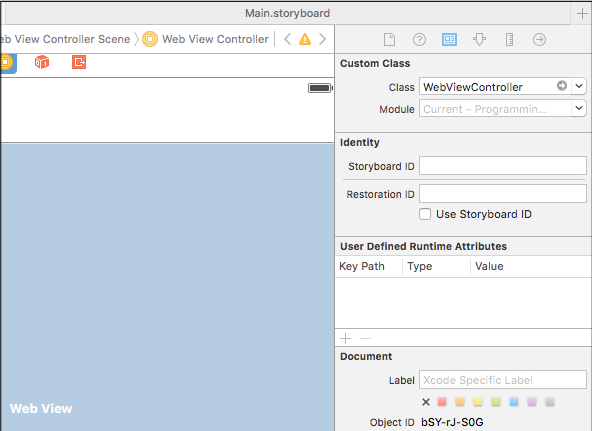Jump to the WebViewController class arrow
592x431 pixels.
point(562,86)
